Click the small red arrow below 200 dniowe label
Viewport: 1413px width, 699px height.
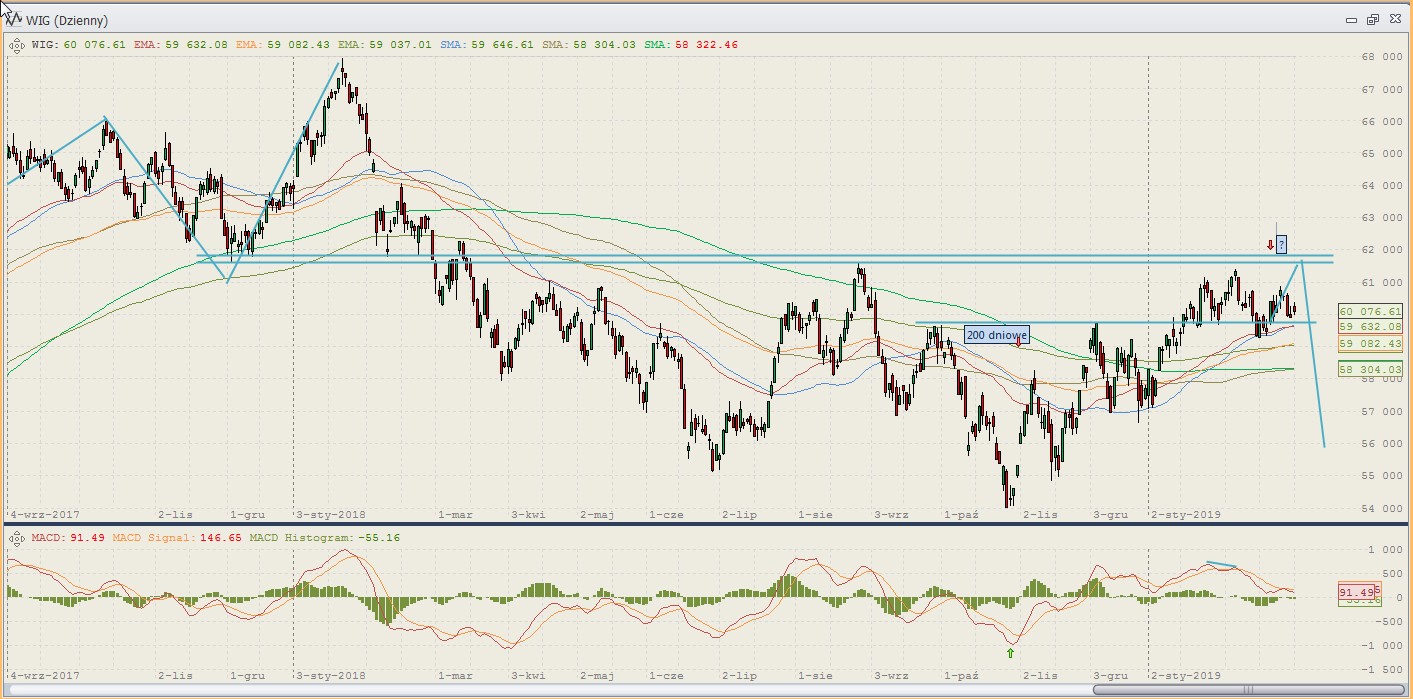[1018, 343]
